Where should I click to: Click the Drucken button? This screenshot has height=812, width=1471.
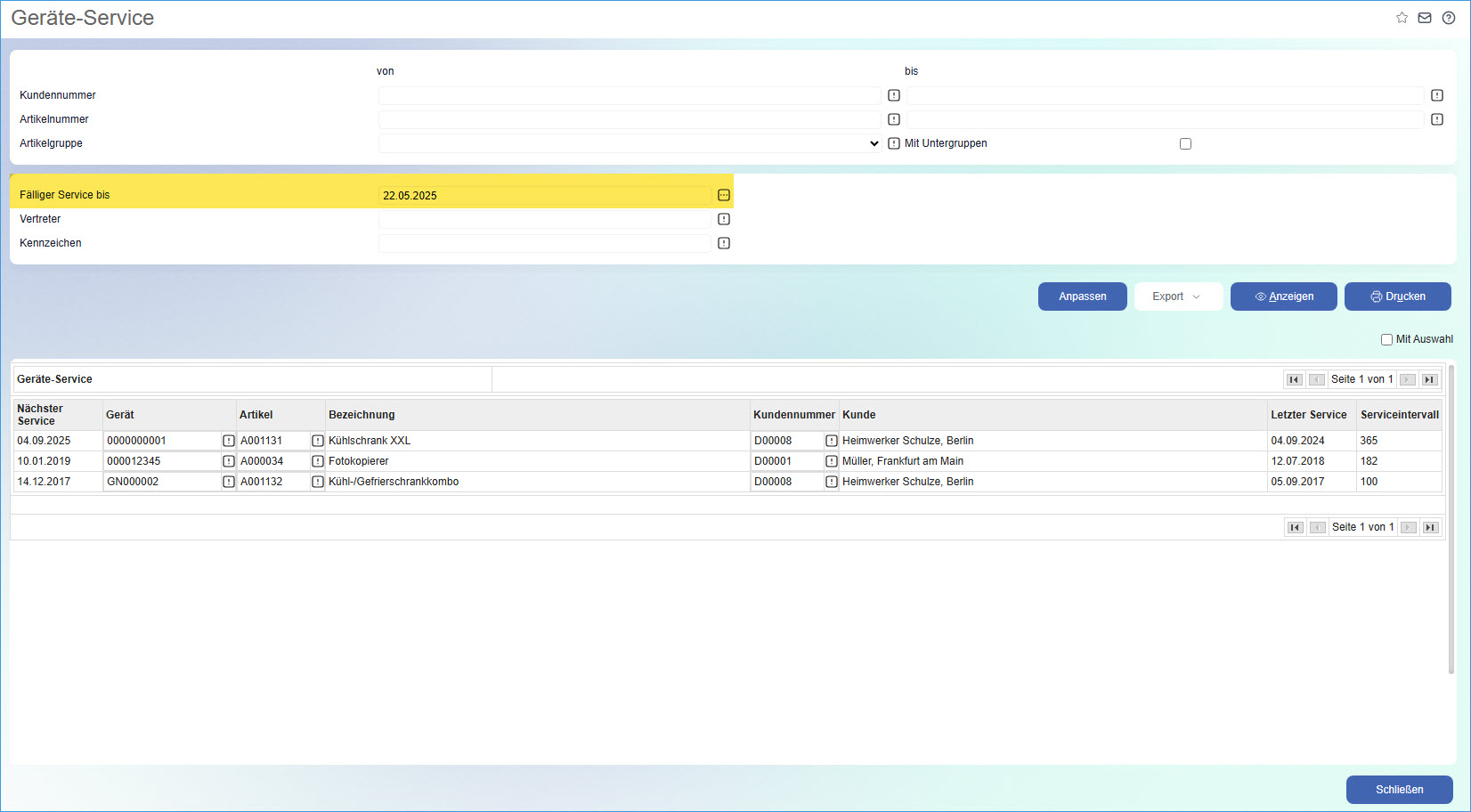tap(1397, 296)
